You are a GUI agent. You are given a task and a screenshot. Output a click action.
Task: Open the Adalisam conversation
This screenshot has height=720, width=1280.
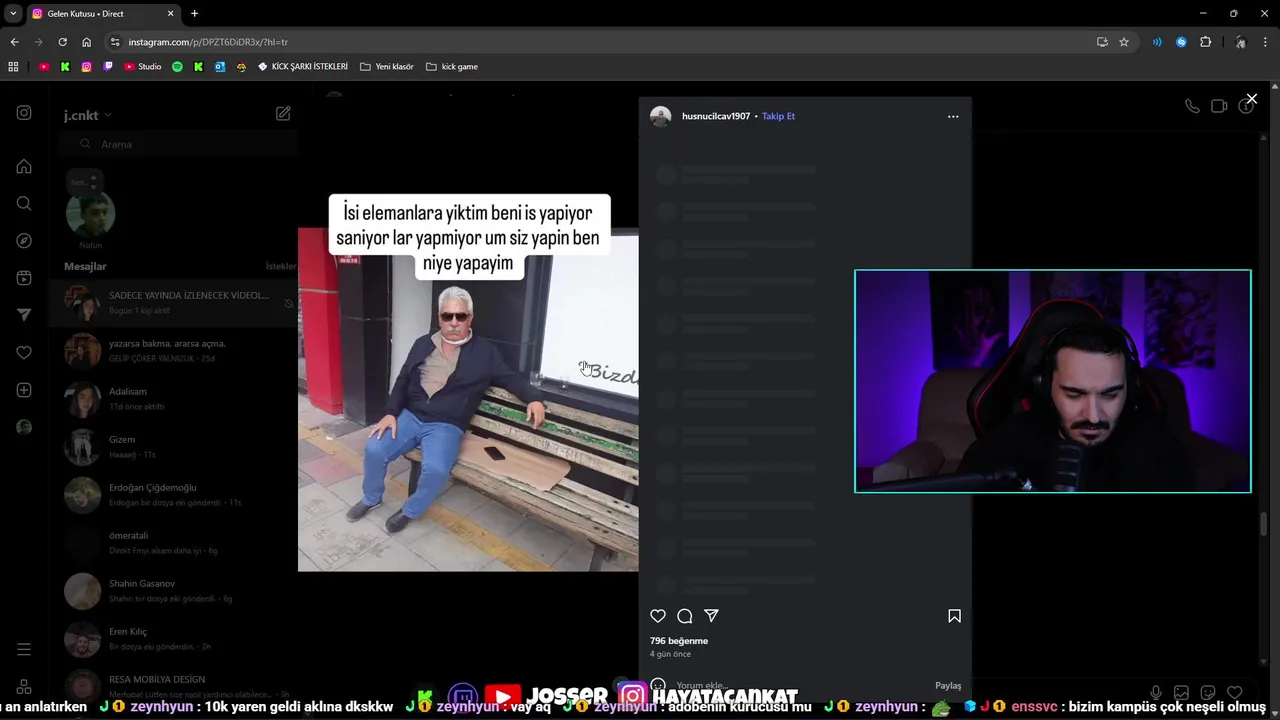click(x=173, y=398)
